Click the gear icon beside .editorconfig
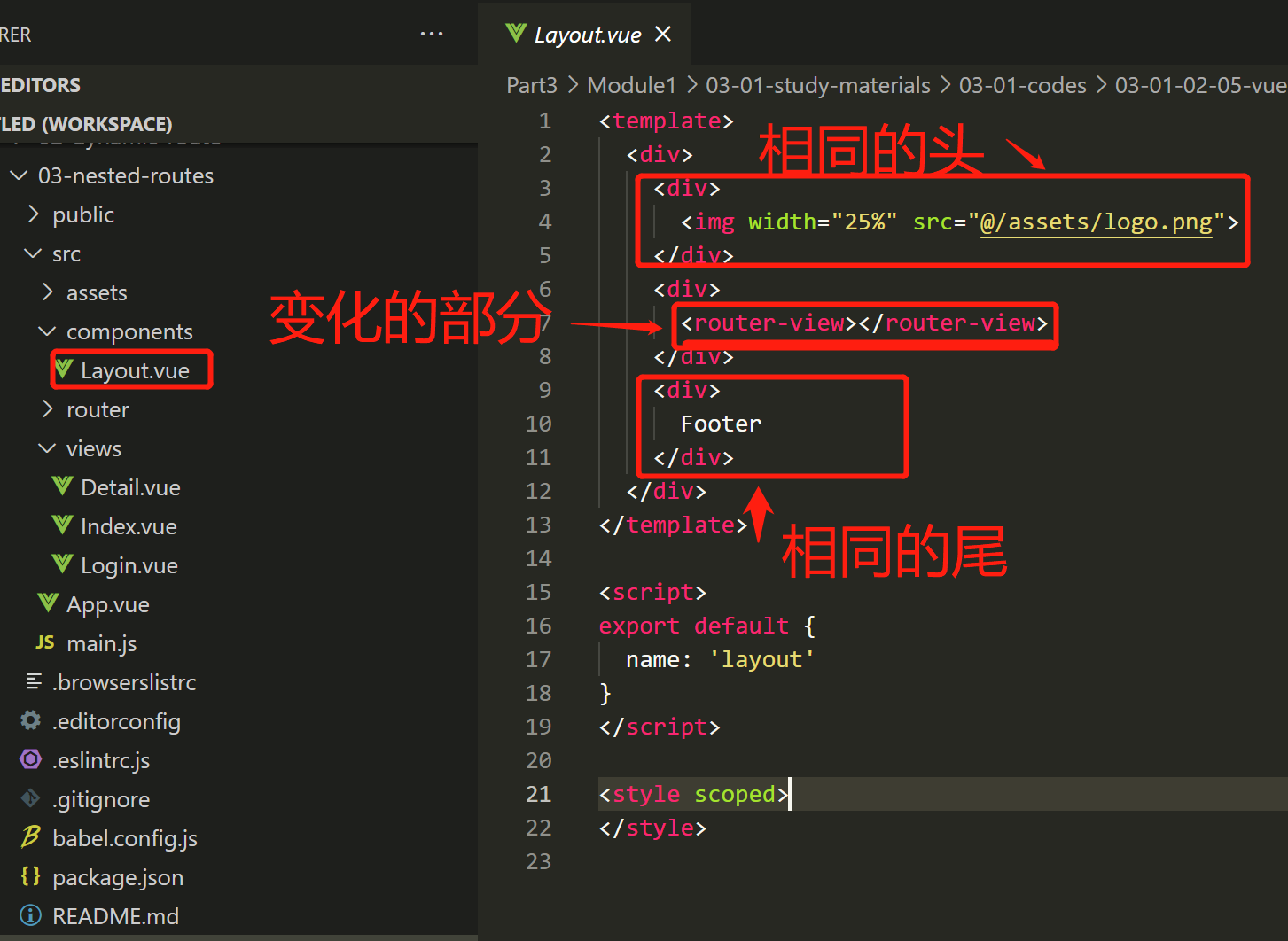This screenshot has width=1288, height=941. pos(31,720)
